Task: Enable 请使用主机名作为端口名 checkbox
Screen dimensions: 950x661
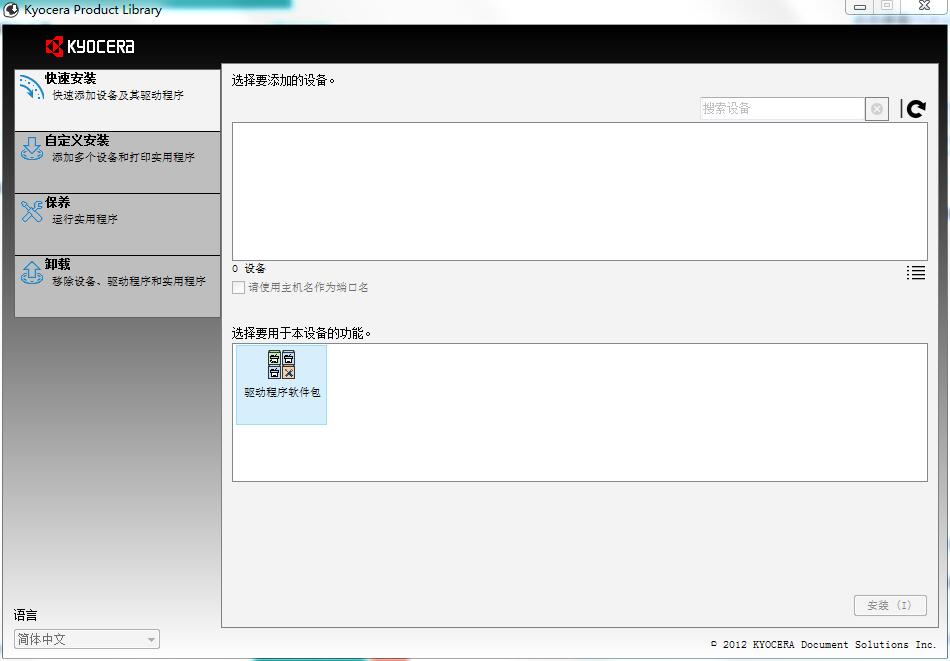Action: [x=239, y=287]
